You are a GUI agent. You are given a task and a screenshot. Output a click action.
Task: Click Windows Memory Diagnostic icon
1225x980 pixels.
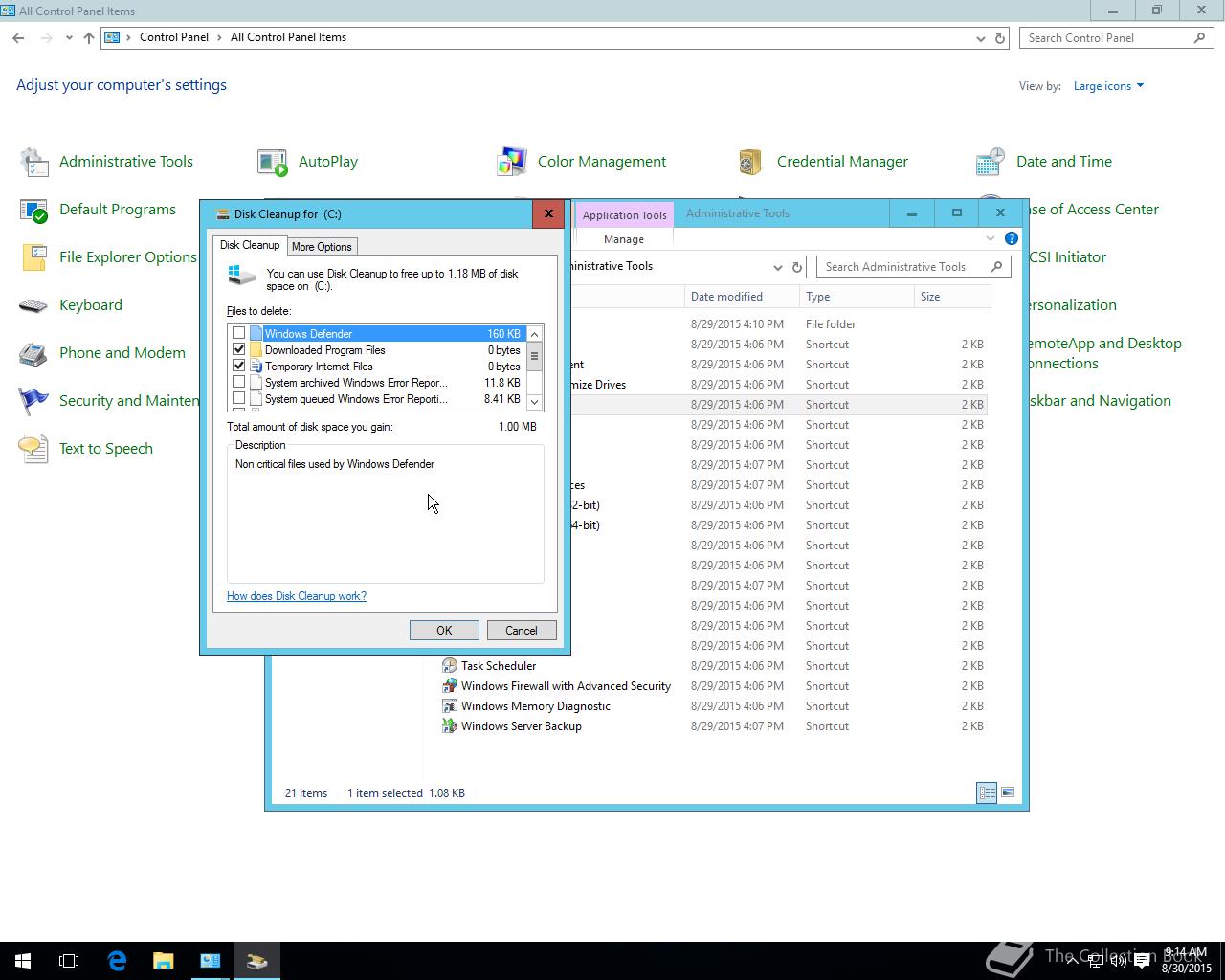tap(449, 706)
